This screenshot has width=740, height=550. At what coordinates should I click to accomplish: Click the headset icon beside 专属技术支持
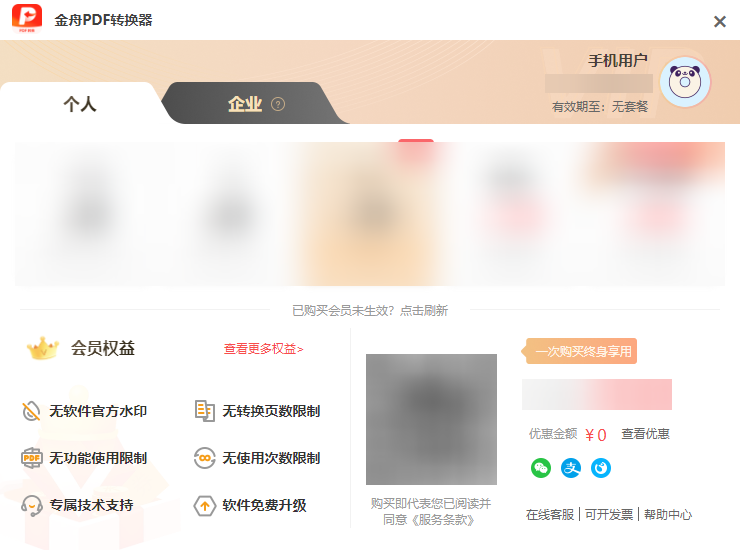pos(32,506)
